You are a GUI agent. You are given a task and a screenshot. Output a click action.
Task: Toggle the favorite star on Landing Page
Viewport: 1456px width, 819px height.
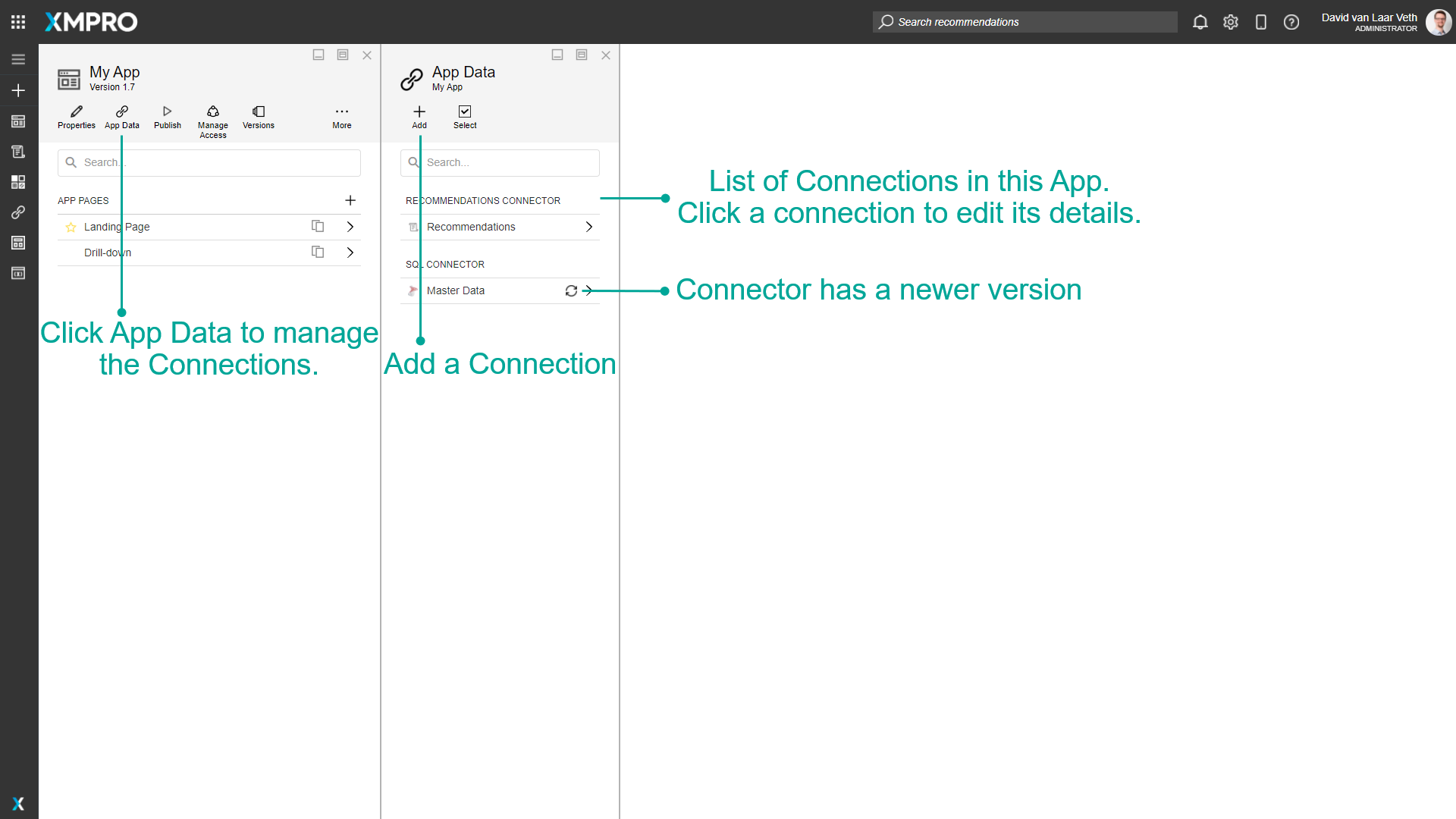[x=71, y=226]
